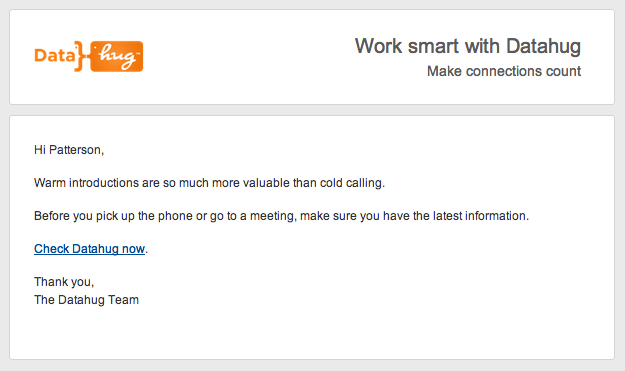Click the 'Work smart with Datahug' heading
Viewport: 625px width, 371px height.
click(x=468, y=46)
